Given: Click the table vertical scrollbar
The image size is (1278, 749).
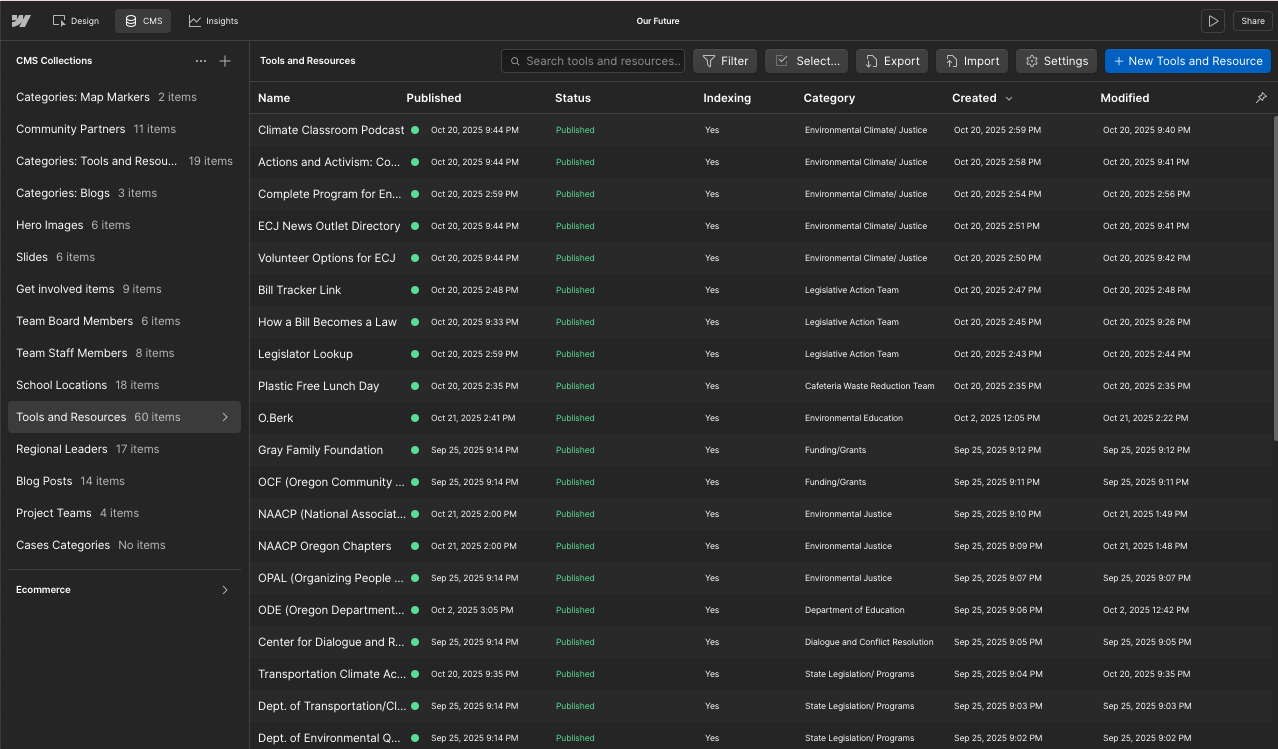Looking at the screenshot, I should [x=1274, y=277].
